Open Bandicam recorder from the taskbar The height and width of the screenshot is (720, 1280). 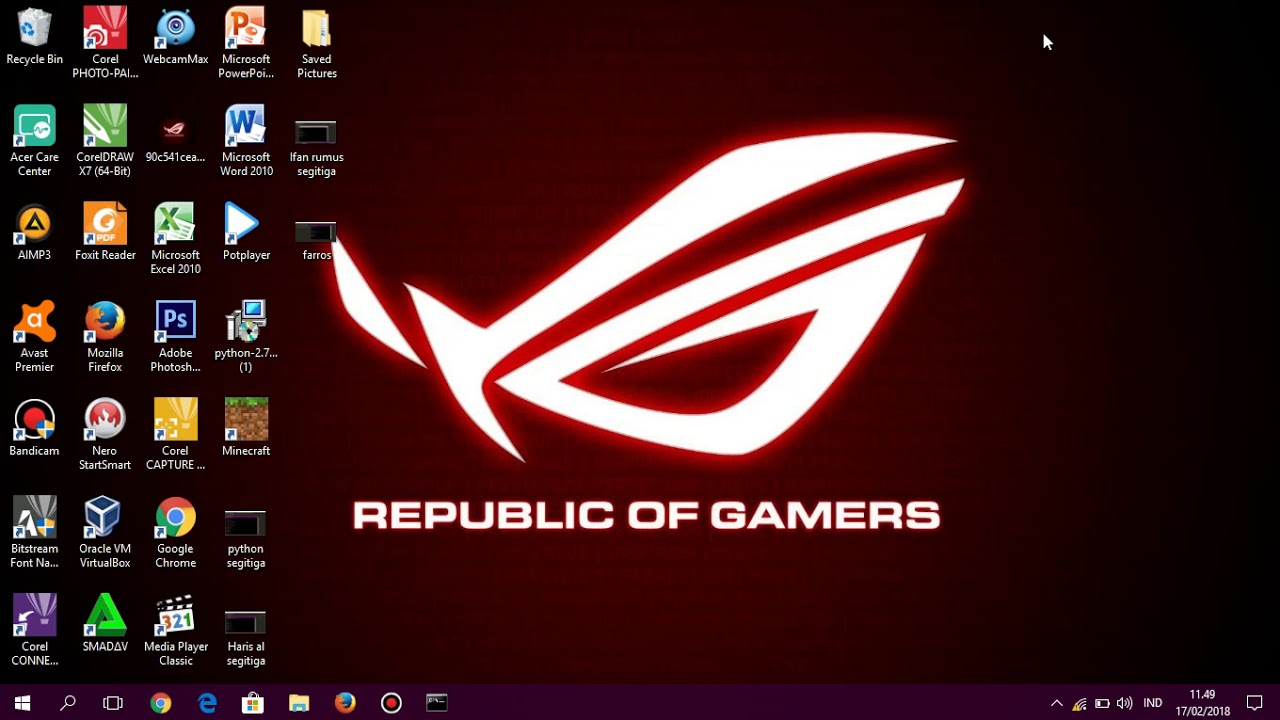391,703
